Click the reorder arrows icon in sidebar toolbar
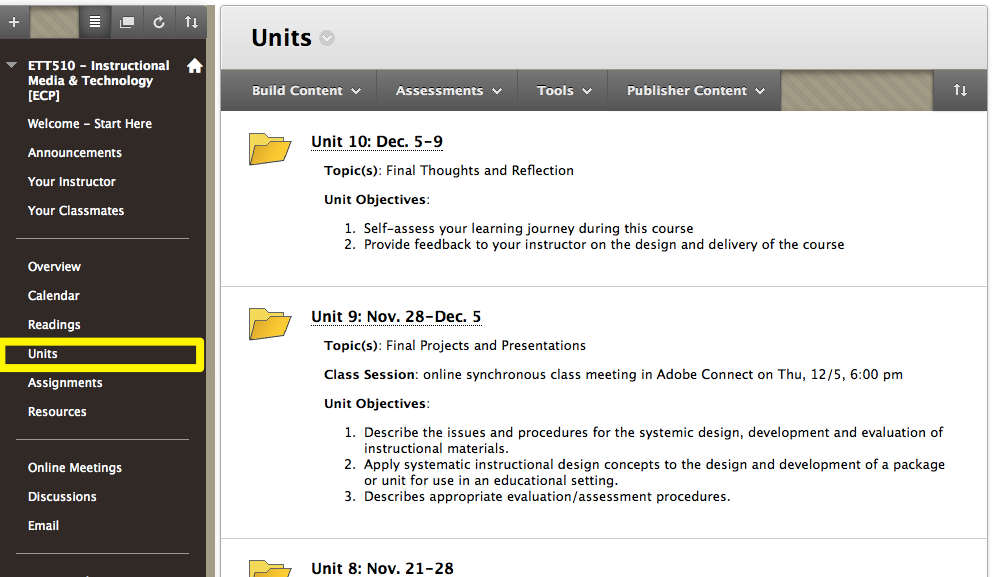 point(191,22)
